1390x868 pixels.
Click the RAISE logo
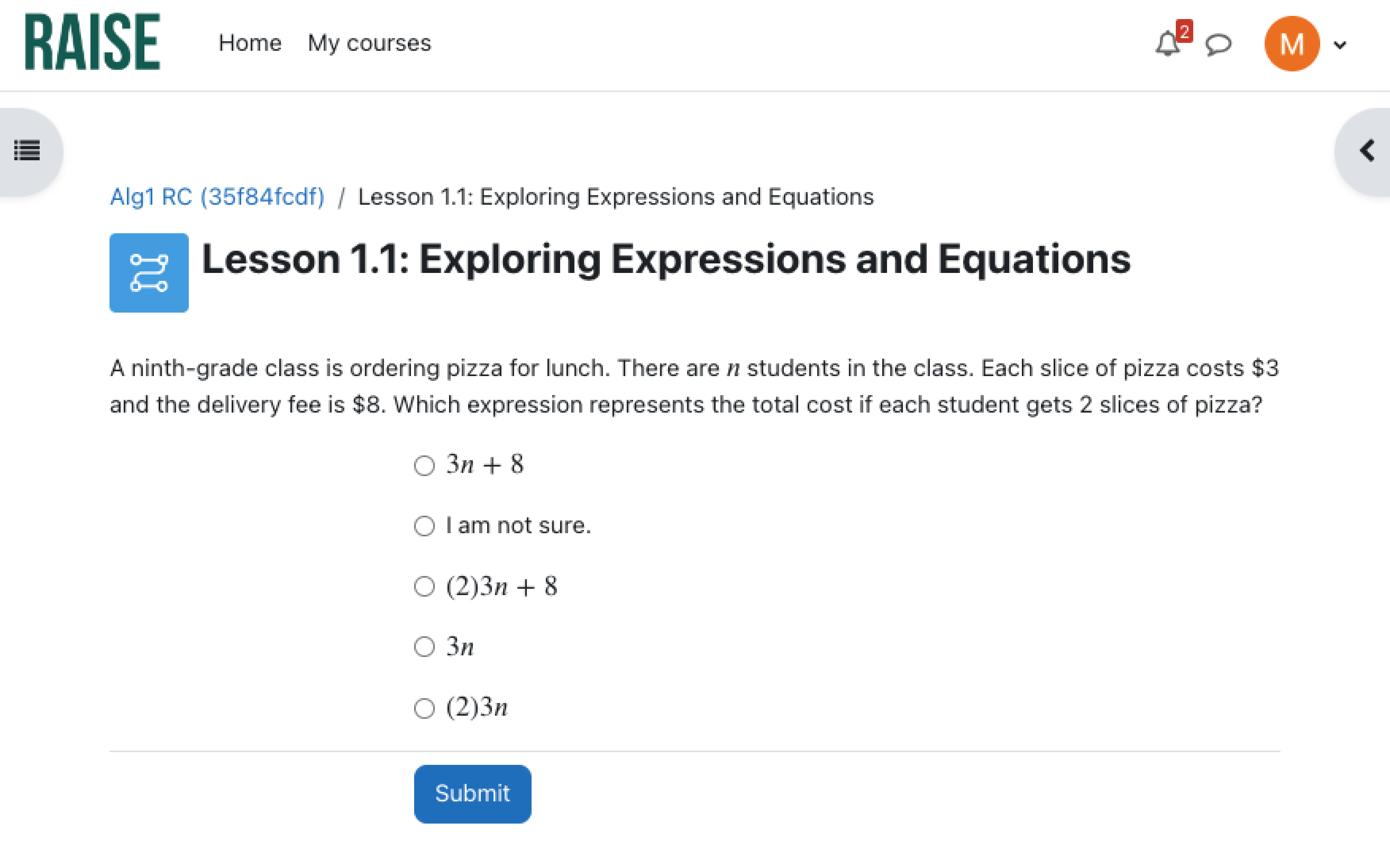92,42
